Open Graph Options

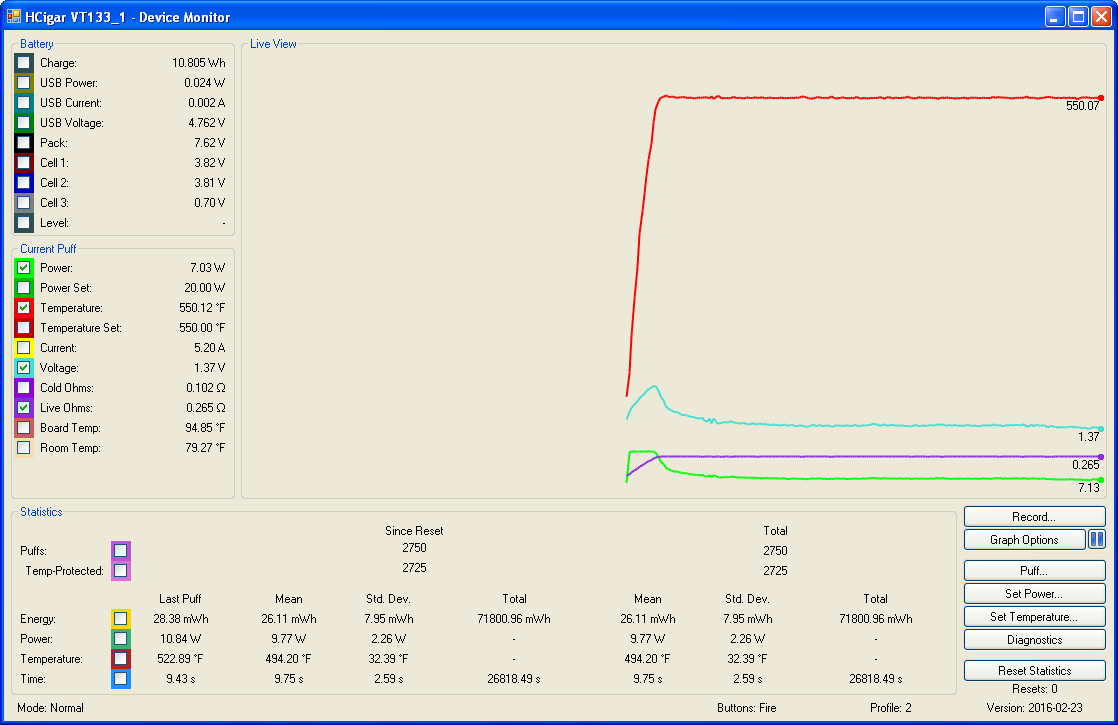[x=1024, y=540]
